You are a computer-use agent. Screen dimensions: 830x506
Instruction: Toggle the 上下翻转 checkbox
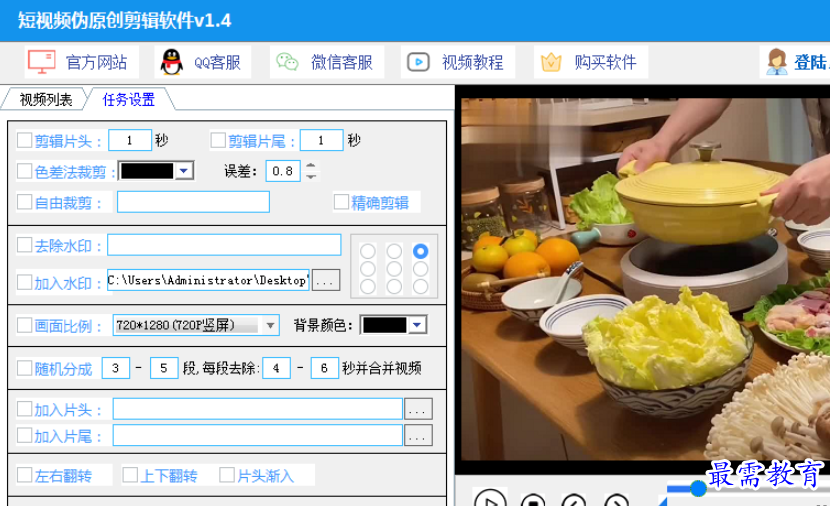(130, 475)
